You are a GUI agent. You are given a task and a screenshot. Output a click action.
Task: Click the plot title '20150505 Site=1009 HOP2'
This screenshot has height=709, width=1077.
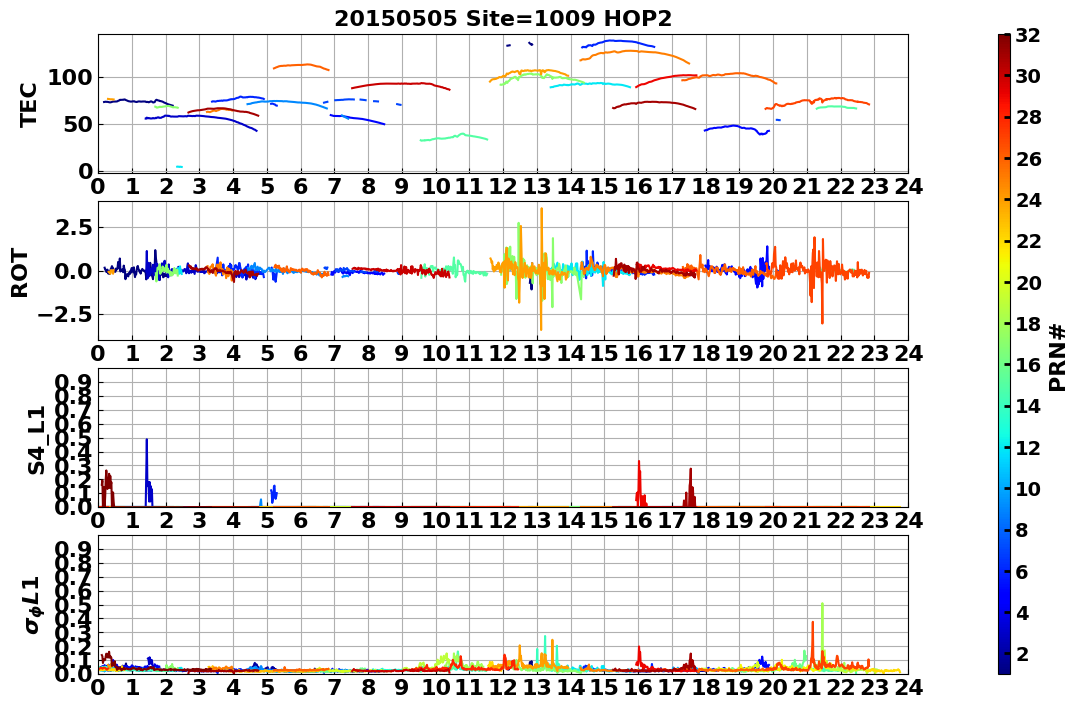pyautogui.click(x=503, y=19)
